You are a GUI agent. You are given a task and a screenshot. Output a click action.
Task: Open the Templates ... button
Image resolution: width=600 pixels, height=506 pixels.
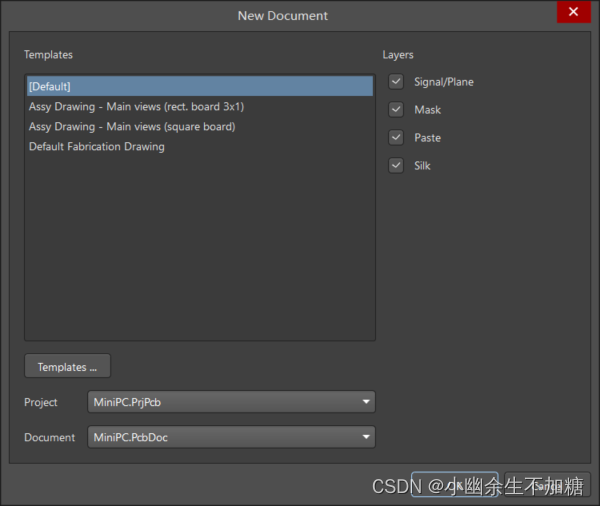pyautogui.click(x=67, y=367)
